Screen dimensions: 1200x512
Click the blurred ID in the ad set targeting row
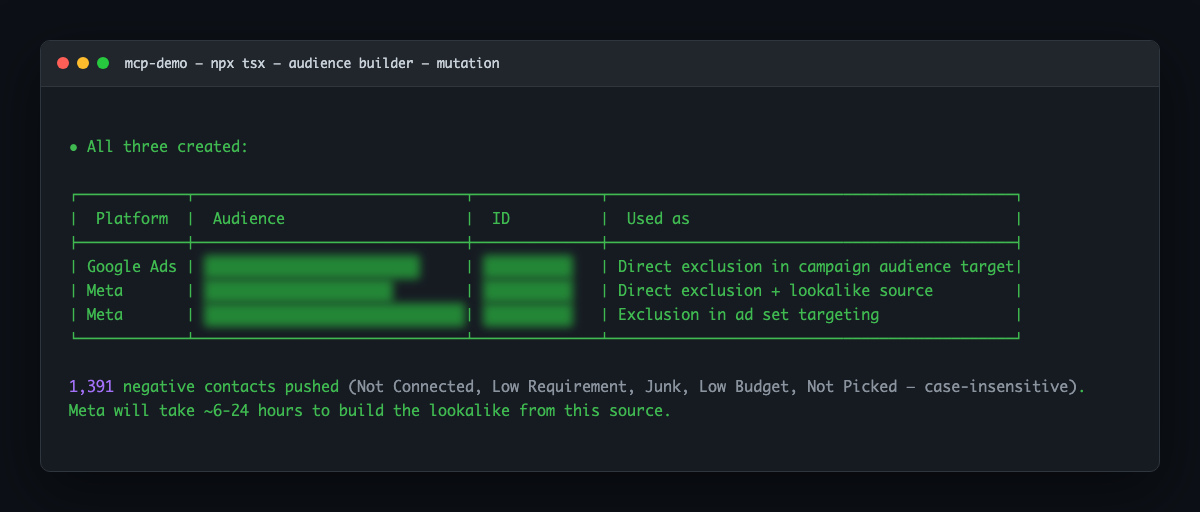point(529,314)
